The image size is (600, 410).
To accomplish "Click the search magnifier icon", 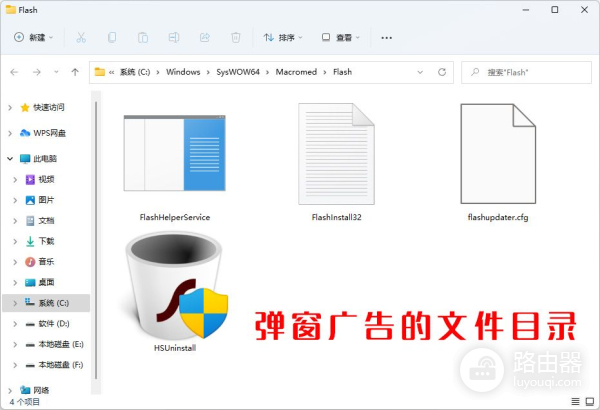I will point(475,72).
